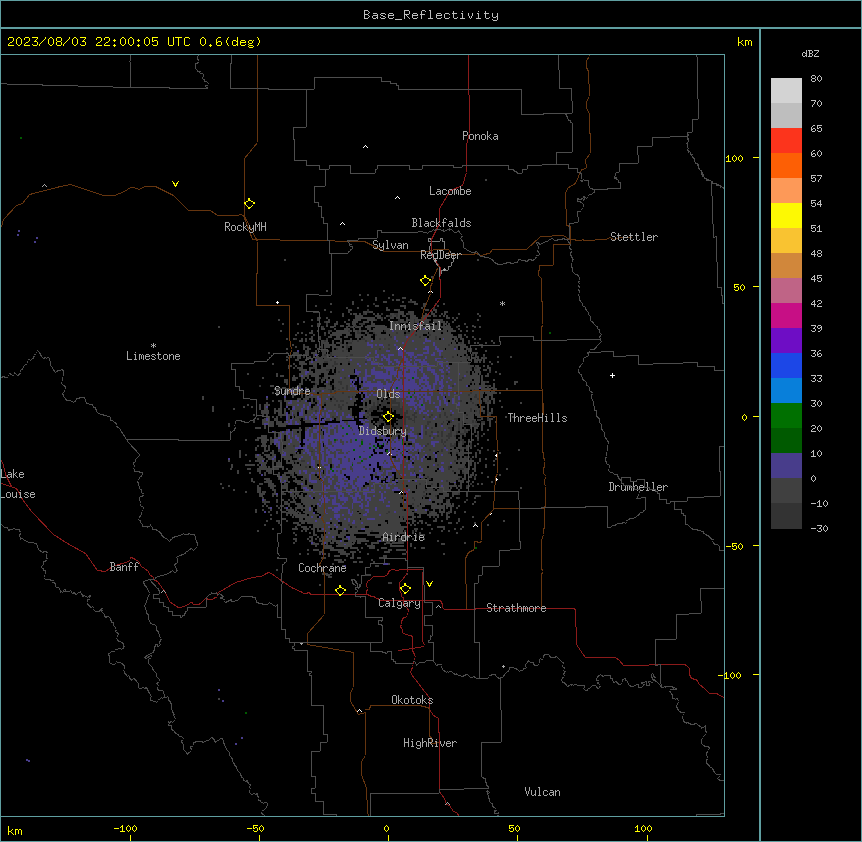Image resolution: width=862 pixels, height=842 pixels.
Task: Click the HighRiver label
Action: 430,743
